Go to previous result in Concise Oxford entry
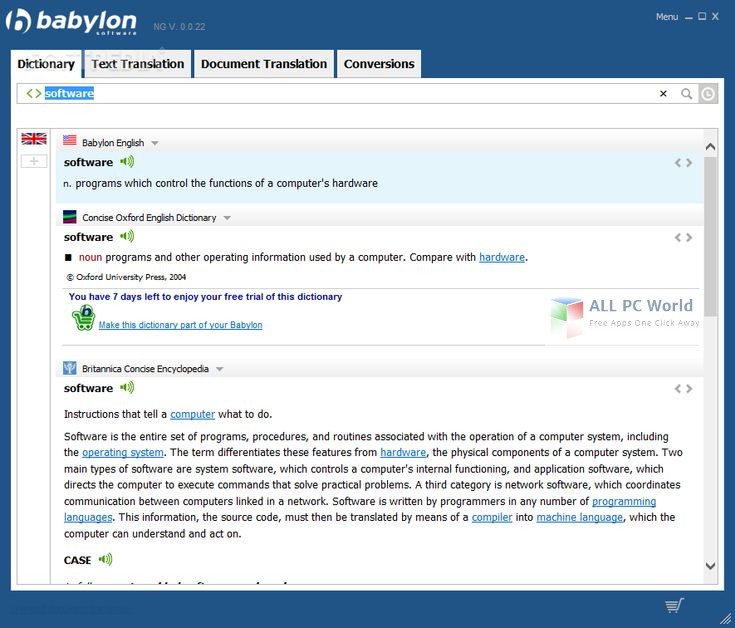 point(678,238)
